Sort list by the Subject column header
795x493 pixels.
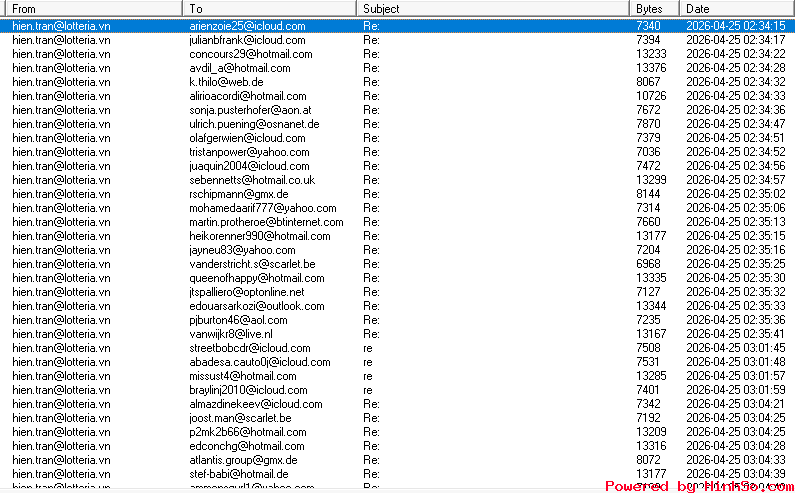point(493,9)
